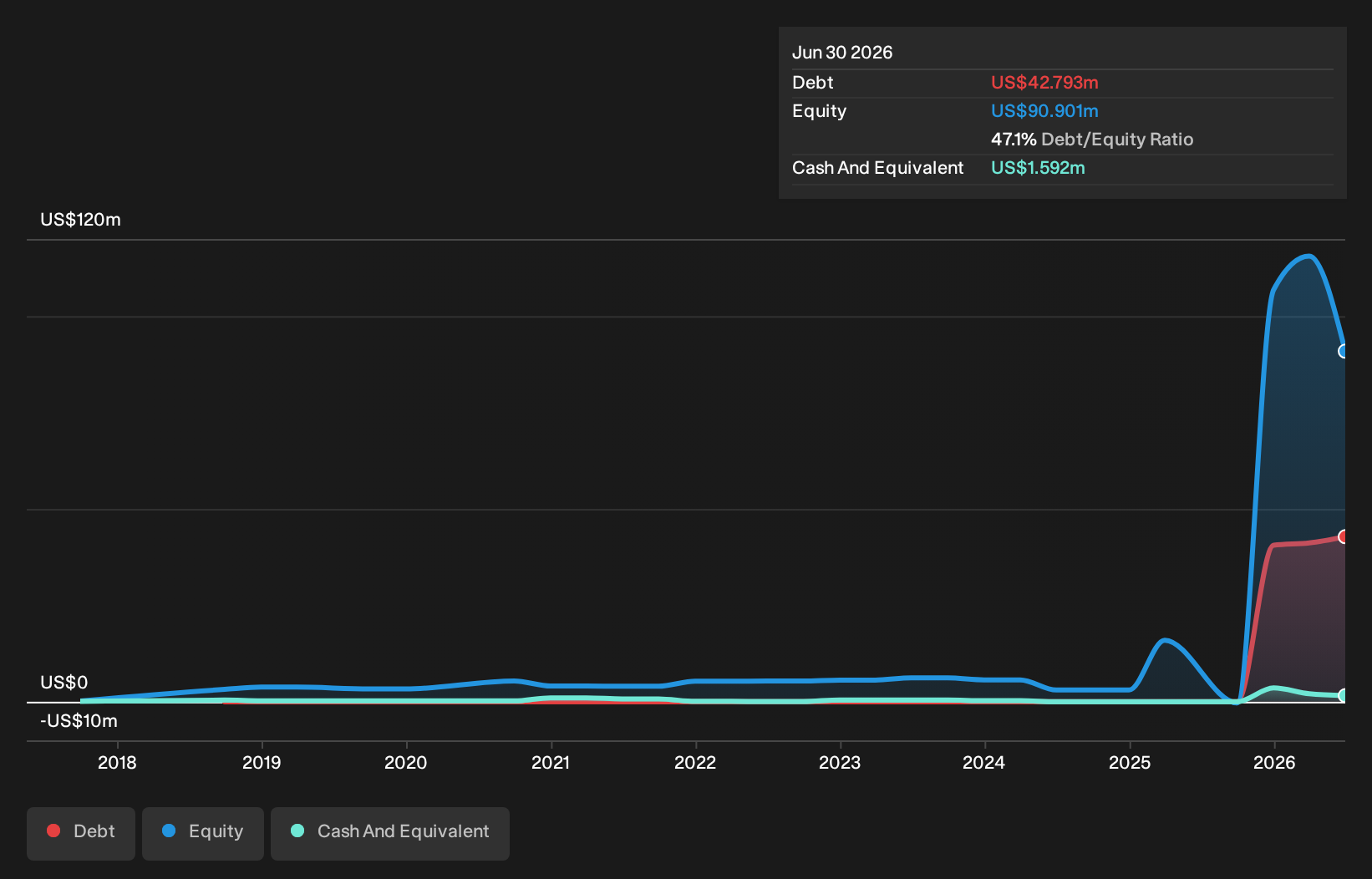Click the Cash And Equivalent tooltip row label
Screen dimensions: 1372x879
tap(878, 168)
